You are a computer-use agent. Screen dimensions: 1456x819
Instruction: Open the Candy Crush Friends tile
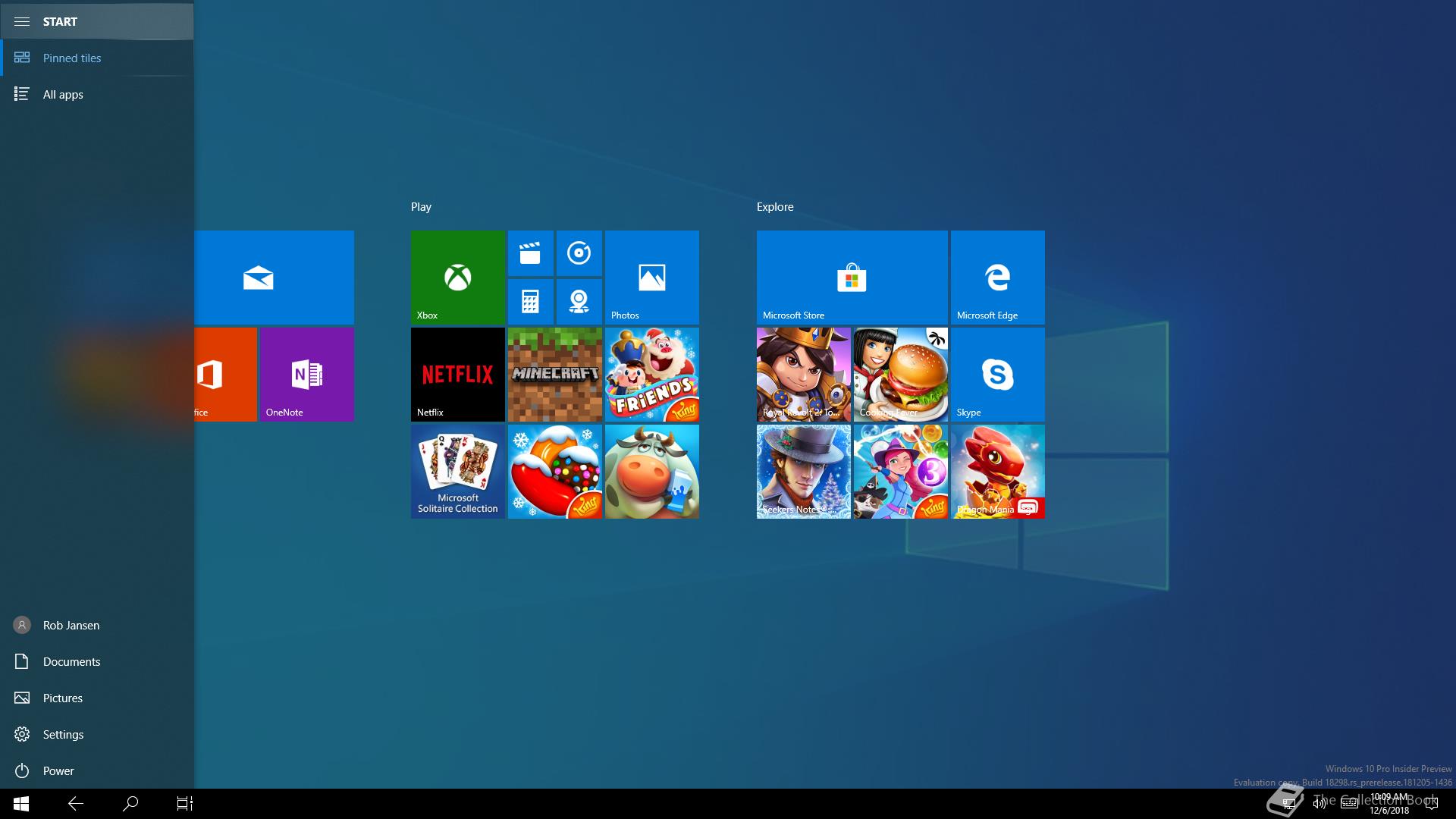click(x=651, y=375)
